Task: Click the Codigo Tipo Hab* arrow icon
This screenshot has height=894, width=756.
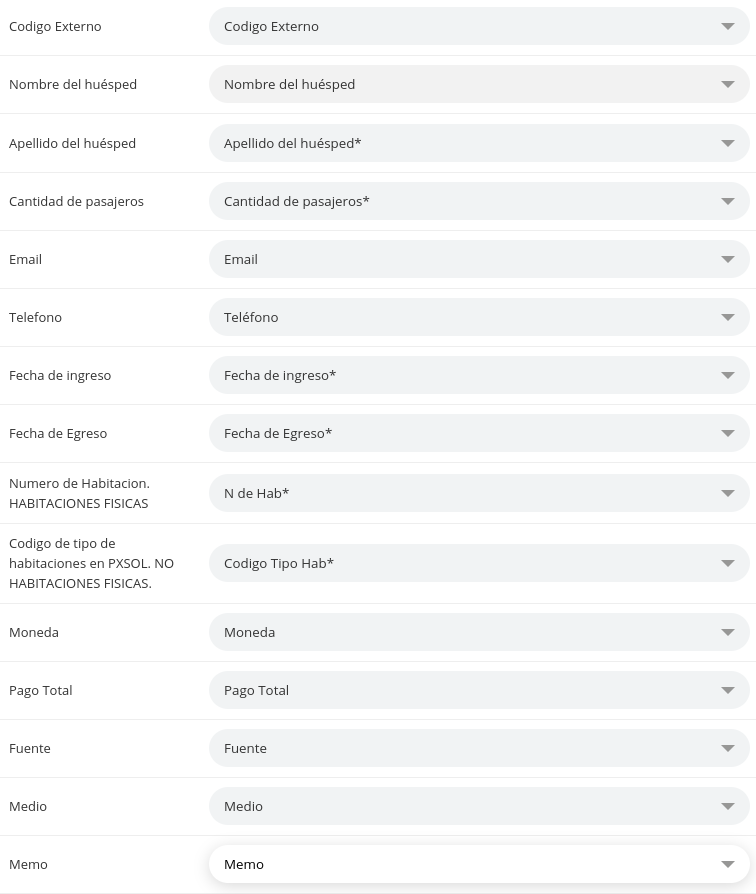Action: pos(728,563)
